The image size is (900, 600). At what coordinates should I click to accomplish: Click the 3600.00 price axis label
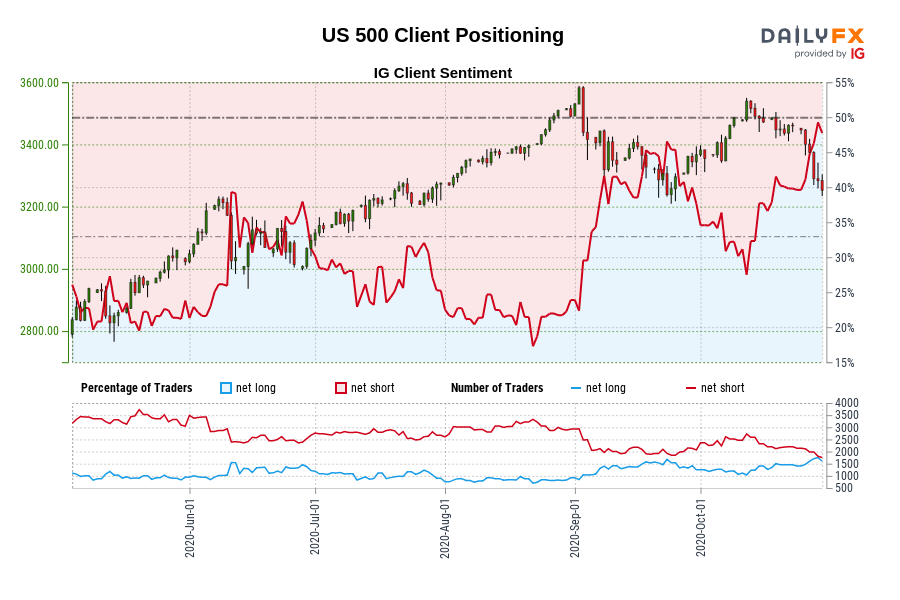tap(40, 83)
